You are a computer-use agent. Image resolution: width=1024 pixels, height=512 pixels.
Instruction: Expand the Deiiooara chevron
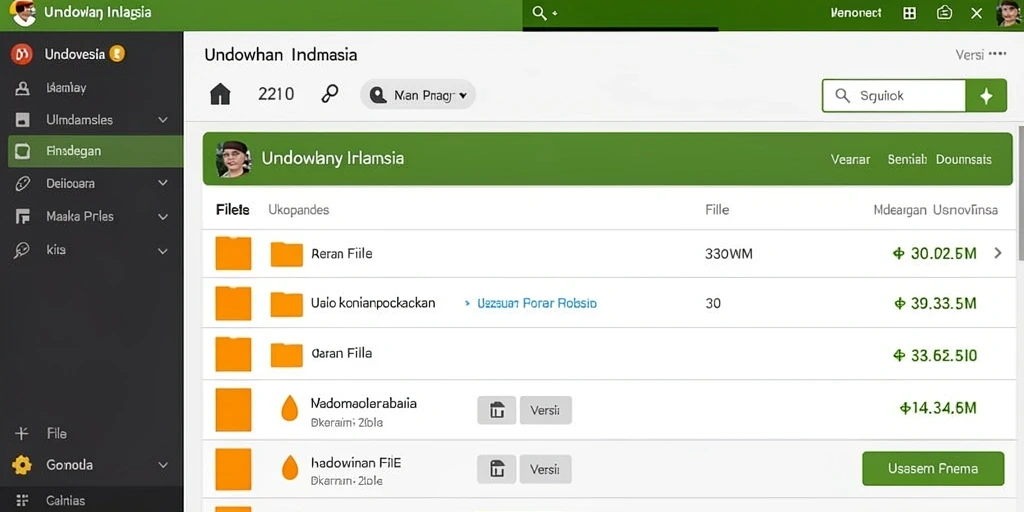163,184
